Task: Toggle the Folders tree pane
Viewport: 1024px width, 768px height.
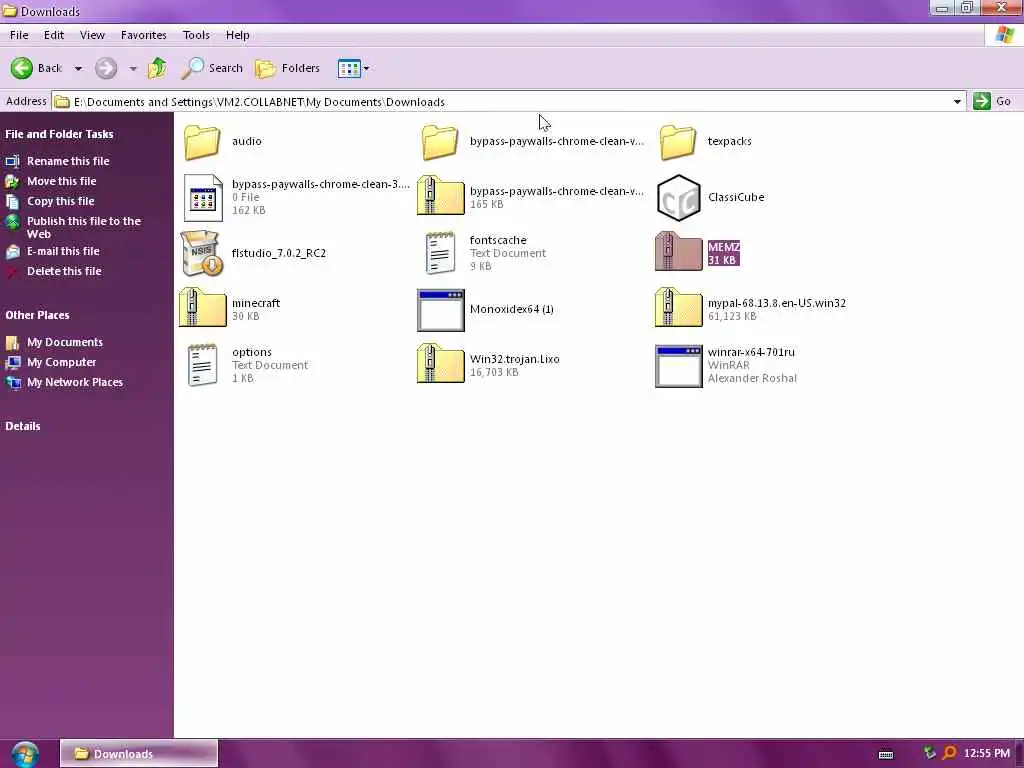Action: click(287, 68)
